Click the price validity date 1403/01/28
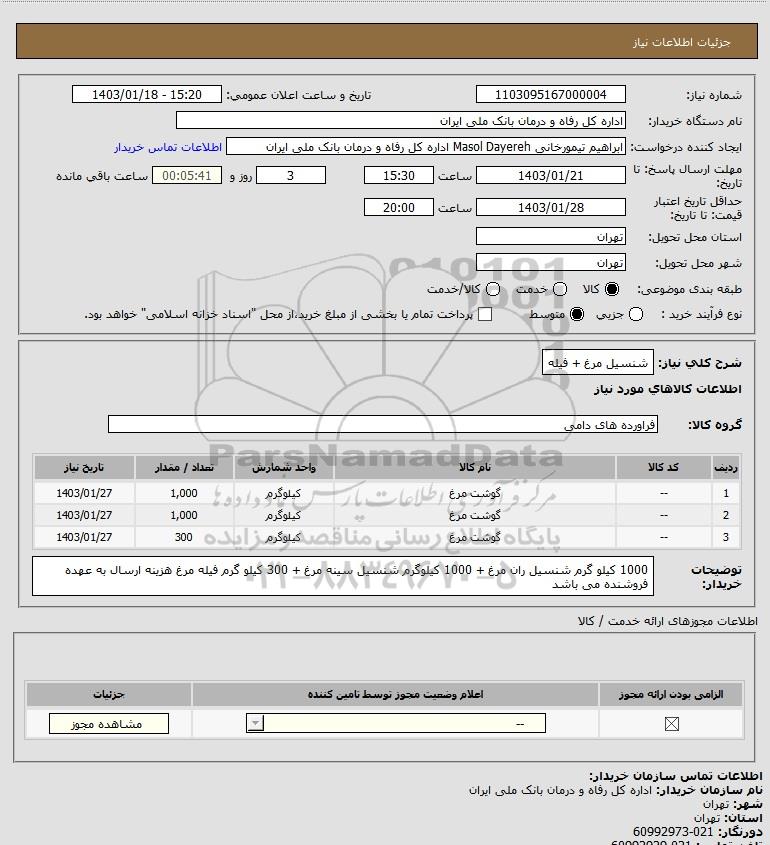770x845 pixels. point(551,207)
